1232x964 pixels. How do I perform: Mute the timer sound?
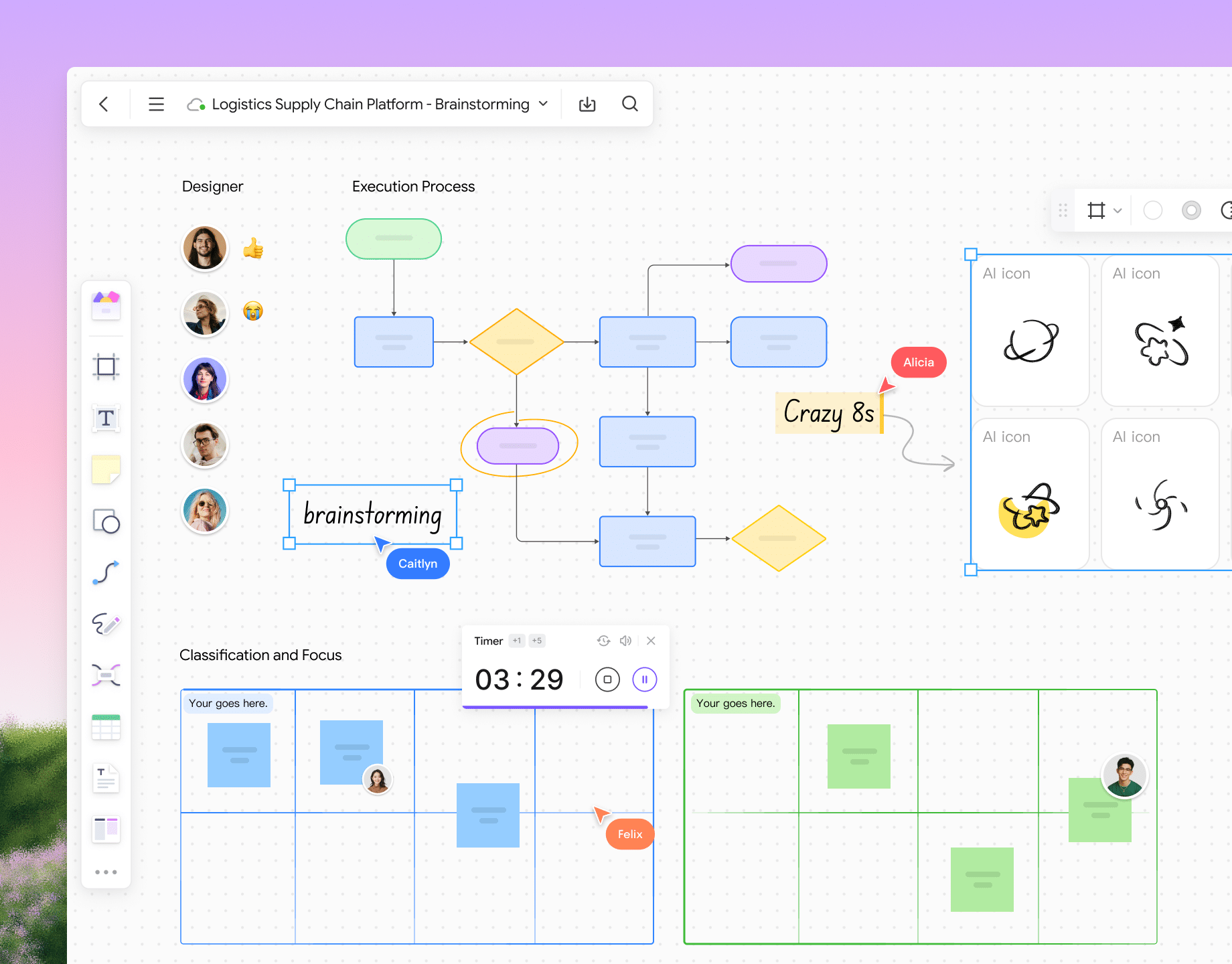pyautogui.click(x=625, y=641)
